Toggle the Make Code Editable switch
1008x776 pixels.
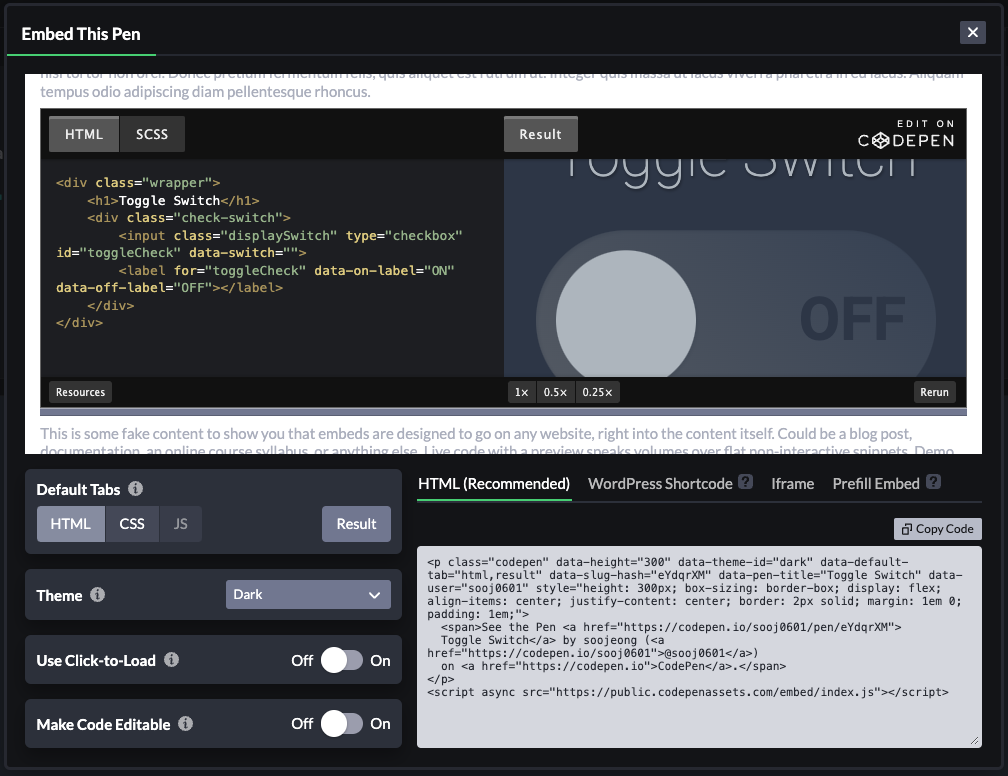click(x=342, y=724)
